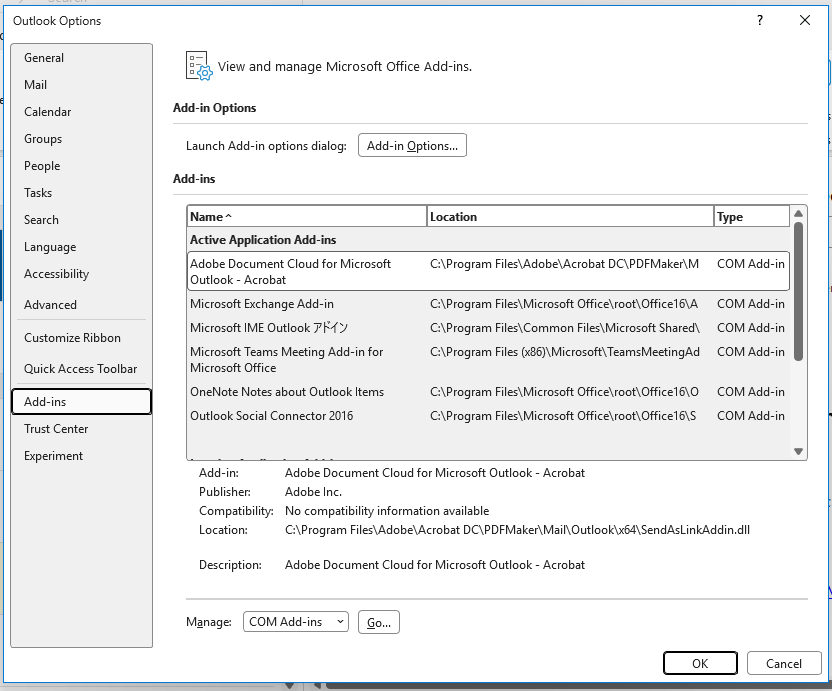Image resolution: width=832 pixels, height=691 pixels.
Task: Sort add-ins by the Name column header
Action: (x=307, y=217)
